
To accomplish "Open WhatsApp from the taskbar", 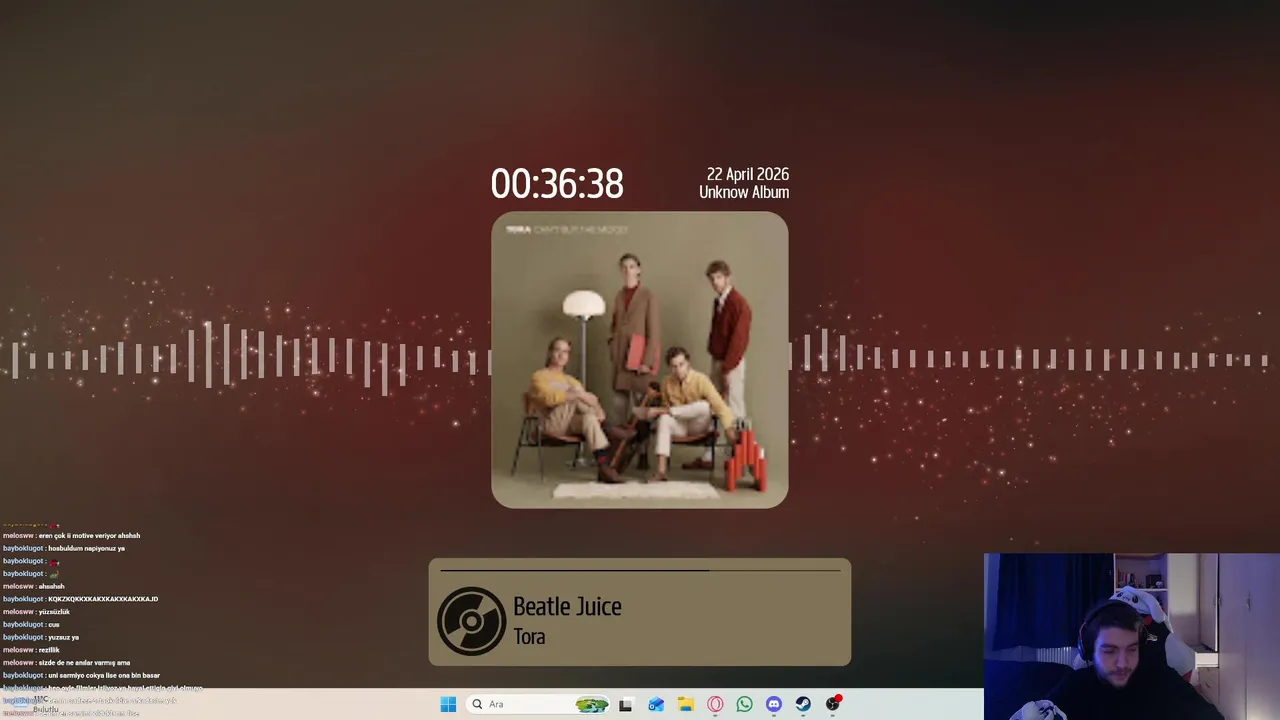I will 744,704.
